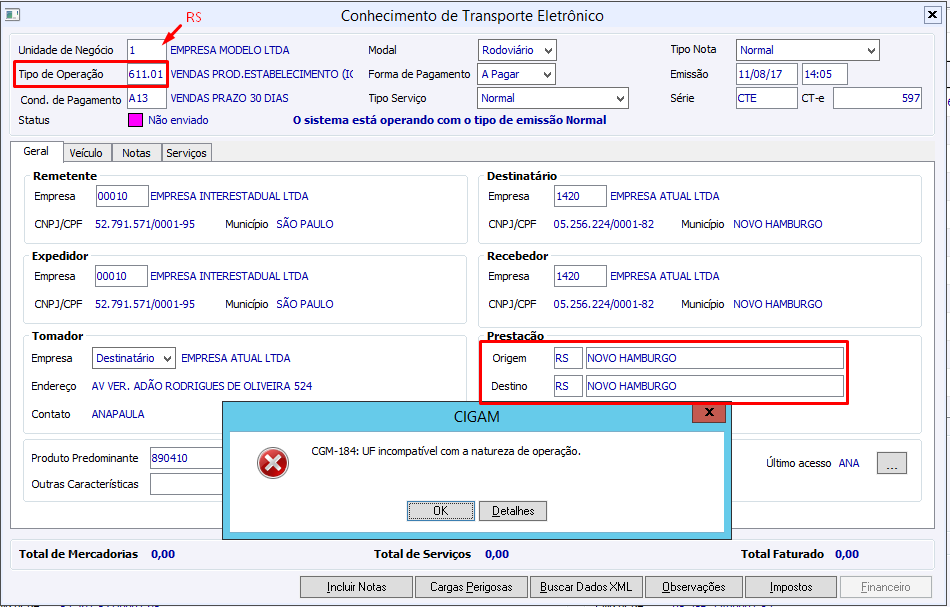The height and width of the screenshot is (607, 950).
Task: Close the Conhecimento de Transporte Eletrônico window
Action: click(932, 15)
